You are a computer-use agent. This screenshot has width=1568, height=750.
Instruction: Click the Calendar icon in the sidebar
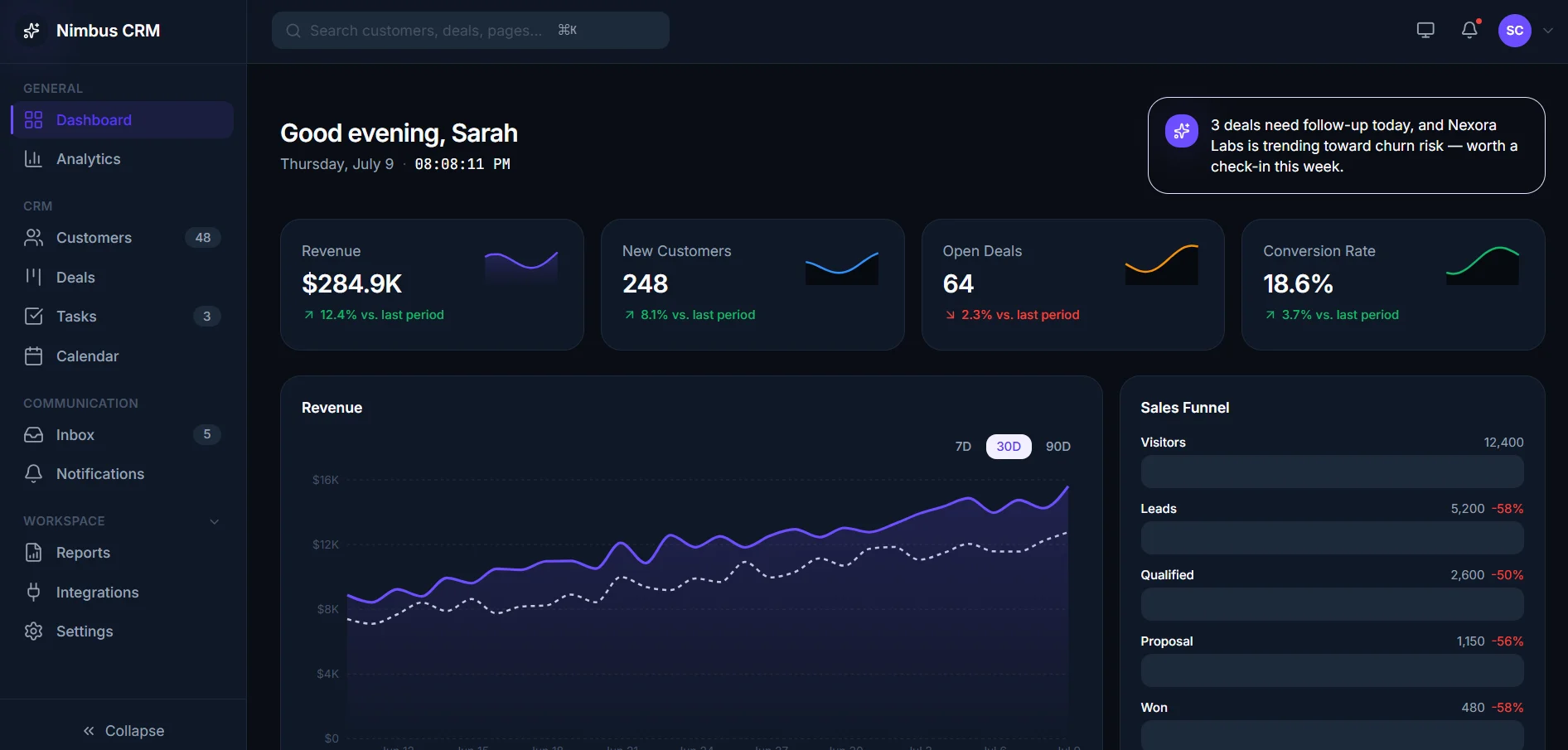(x=33, y=356)
